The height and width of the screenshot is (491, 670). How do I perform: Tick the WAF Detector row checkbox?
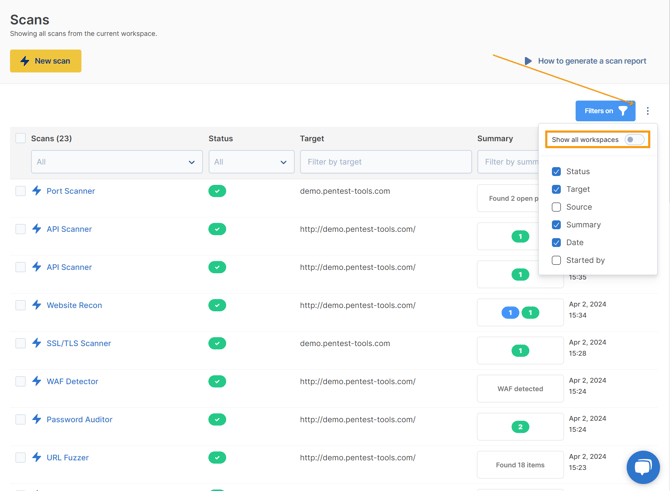20,381
